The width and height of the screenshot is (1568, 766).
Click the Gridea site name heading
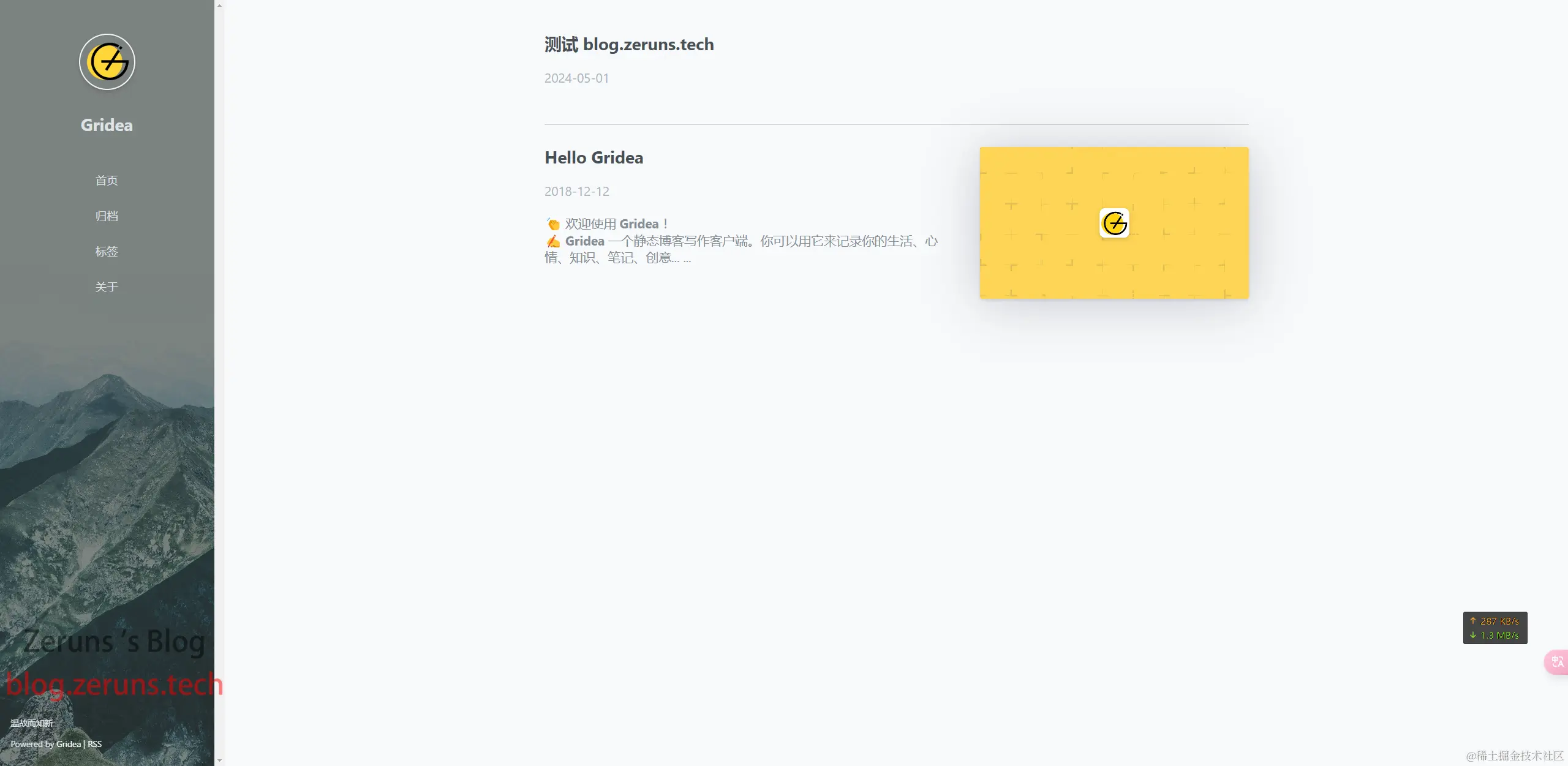pos(107,125)
